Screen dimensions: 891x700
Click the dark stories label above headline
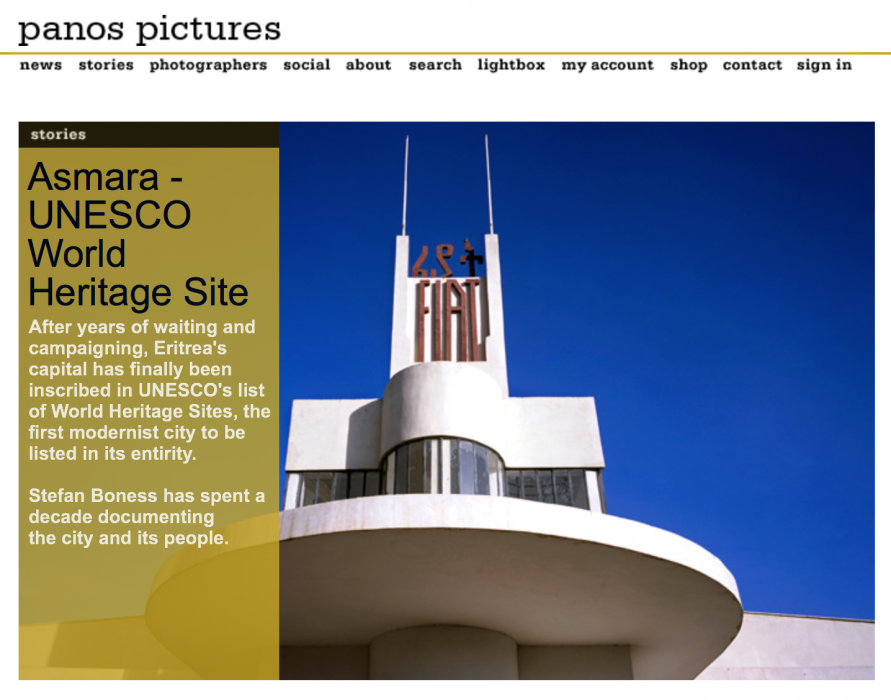58,134
